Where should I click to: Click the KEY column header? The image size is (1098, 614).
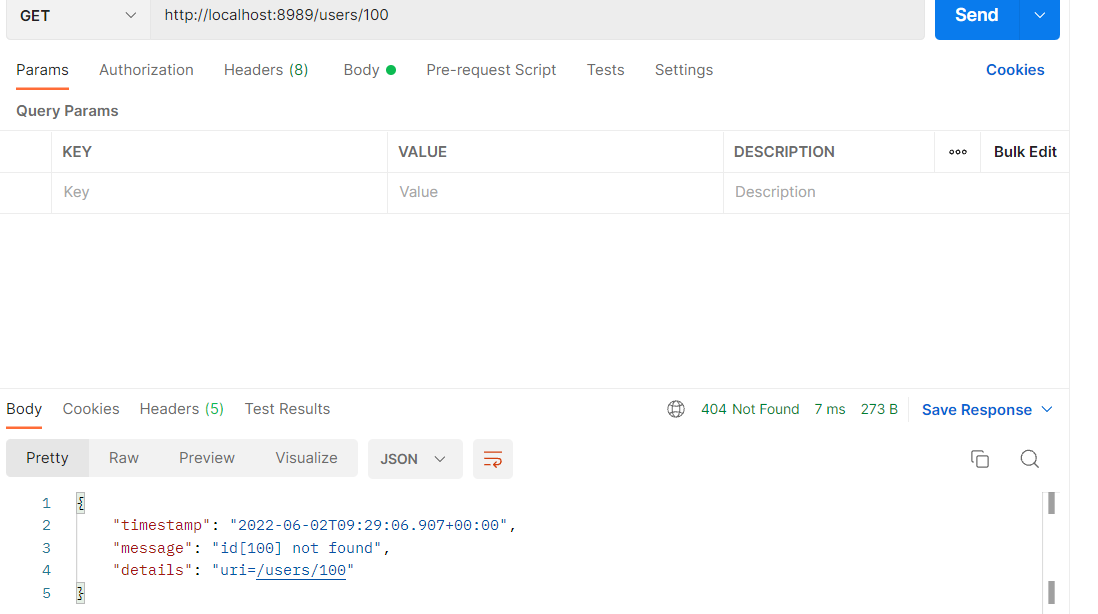(x=77, y=152)
